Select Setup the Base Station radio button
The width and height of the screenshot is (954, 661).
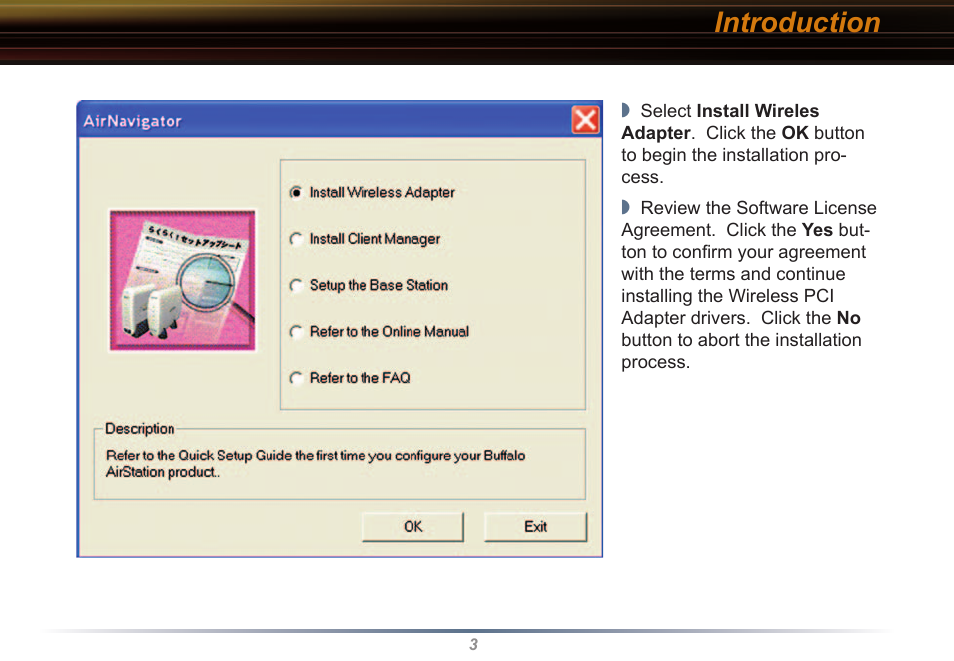tap(296, 285)
